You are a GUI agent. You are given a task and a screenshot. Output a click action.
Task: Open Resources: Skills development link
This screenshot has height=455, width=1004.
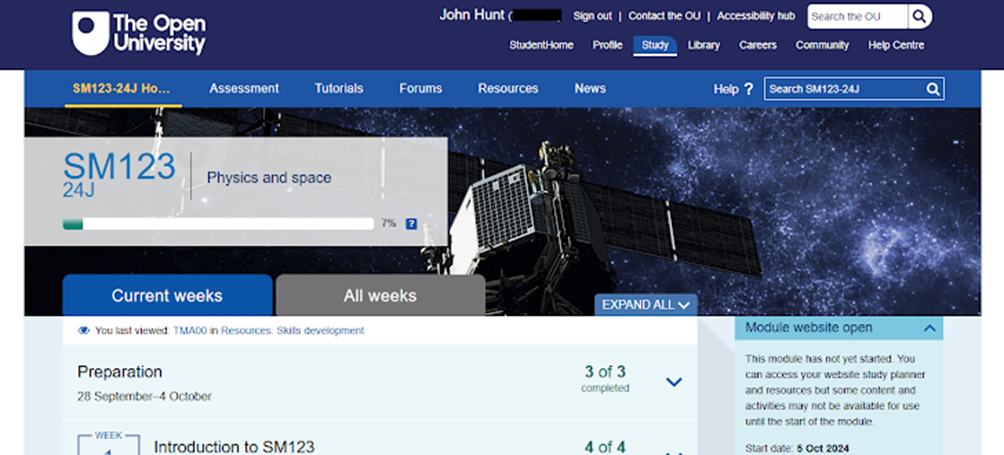click(x=293, y=331)
